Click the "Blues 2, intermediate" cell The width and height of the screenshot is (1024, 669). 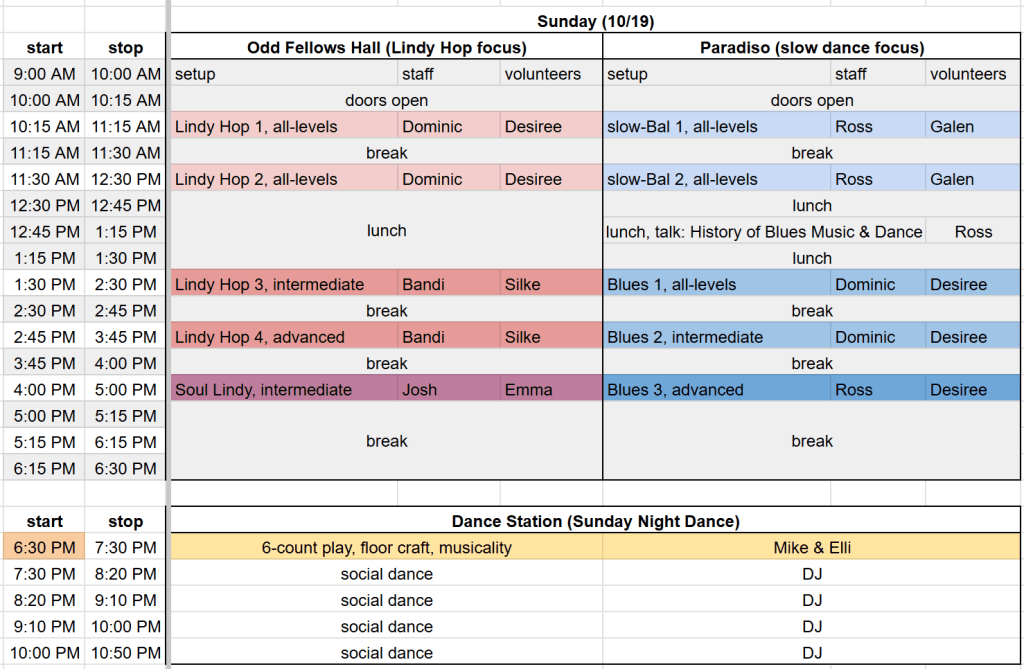(716, 337)
